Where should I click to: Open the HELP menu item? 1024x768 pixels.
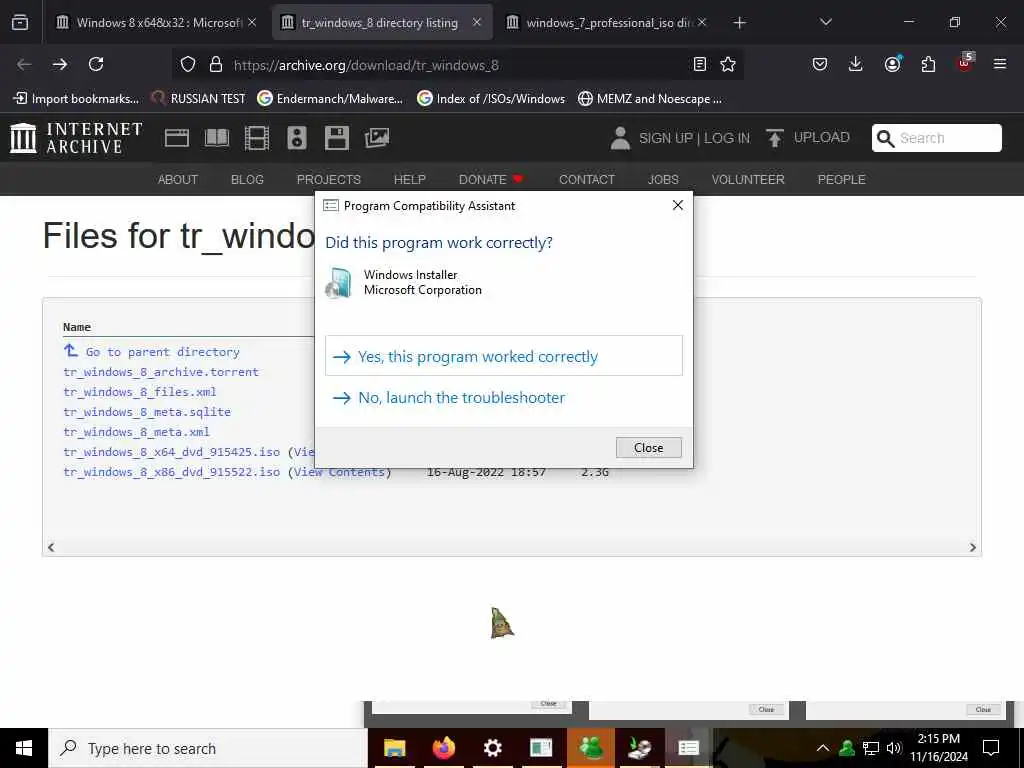tap(409, 180)
